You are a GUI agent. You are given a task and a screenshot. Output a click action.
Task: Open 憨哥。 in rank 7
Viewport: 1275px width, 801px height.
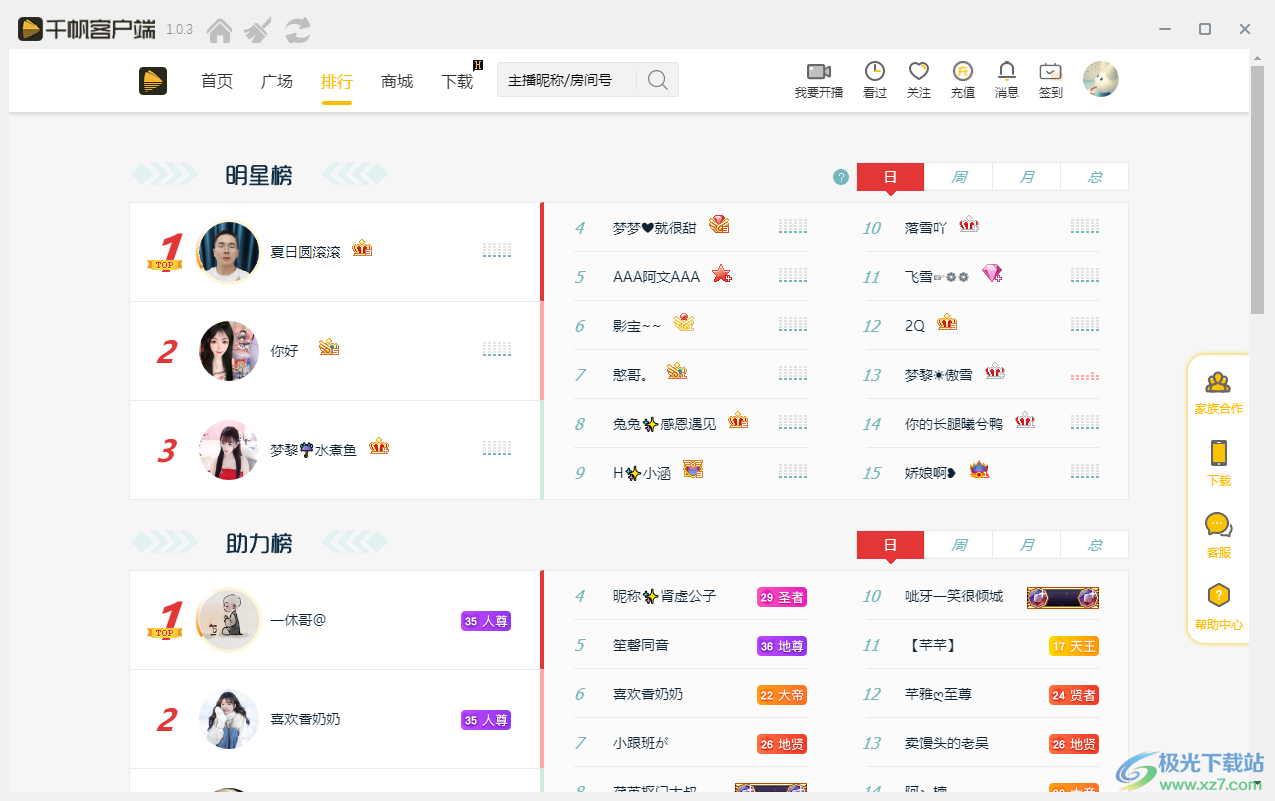[631, 375]
